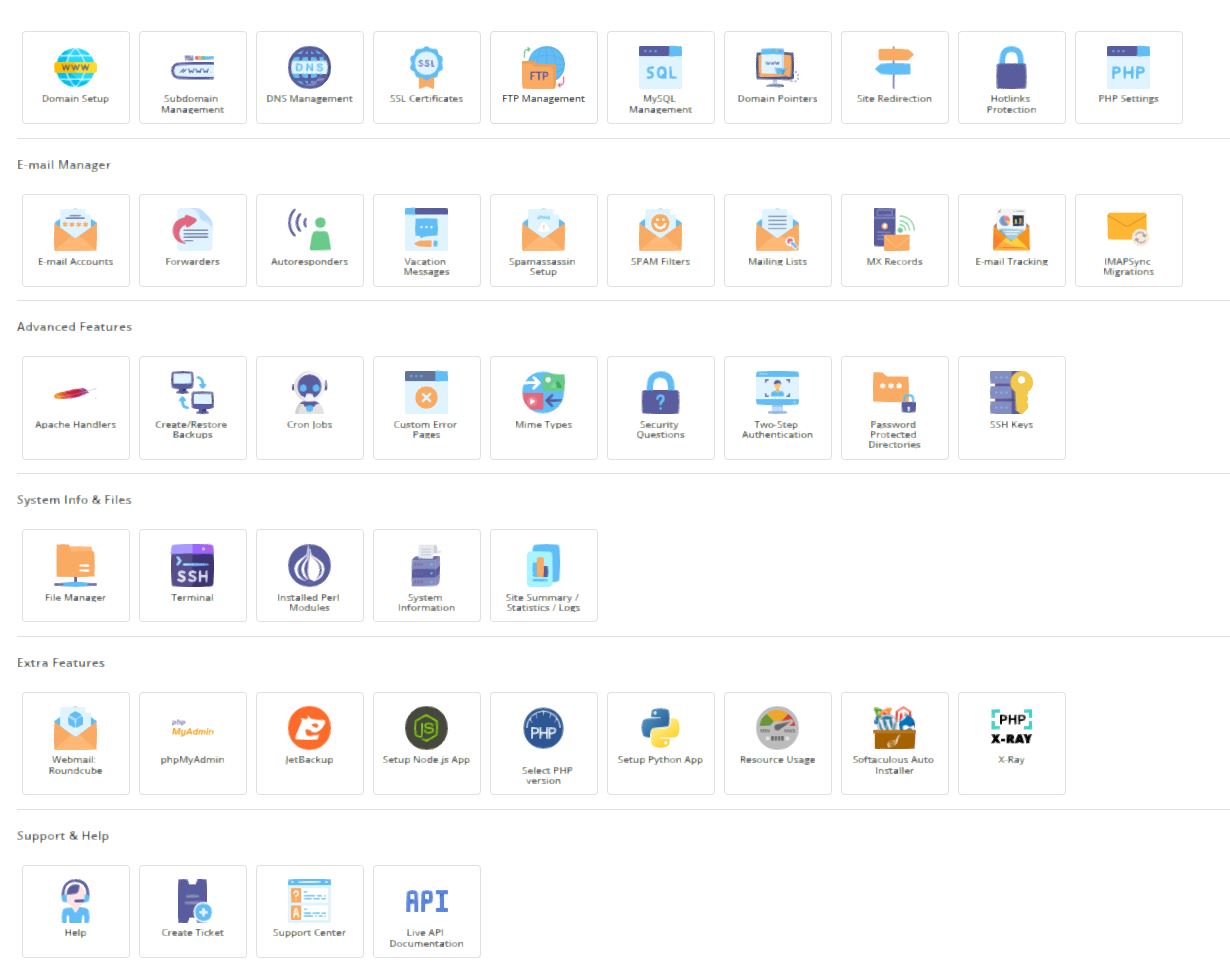Open Site Summary / Statistics / Logs
Viewport: 1230px width, 963px height.
[x=544, y=575]
